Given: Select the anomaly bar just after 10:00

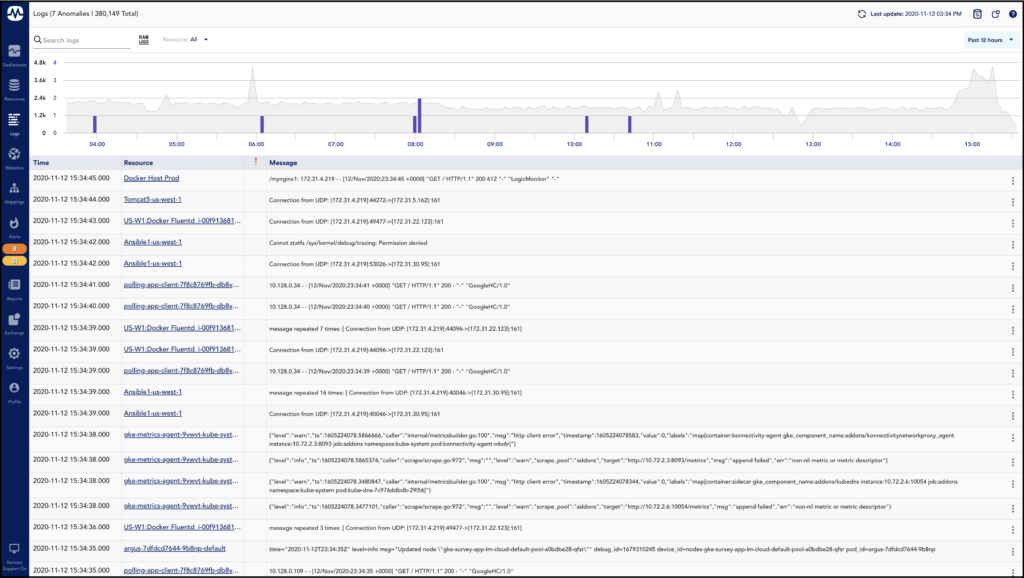Looking at the screenshot, I should [586, 124].
